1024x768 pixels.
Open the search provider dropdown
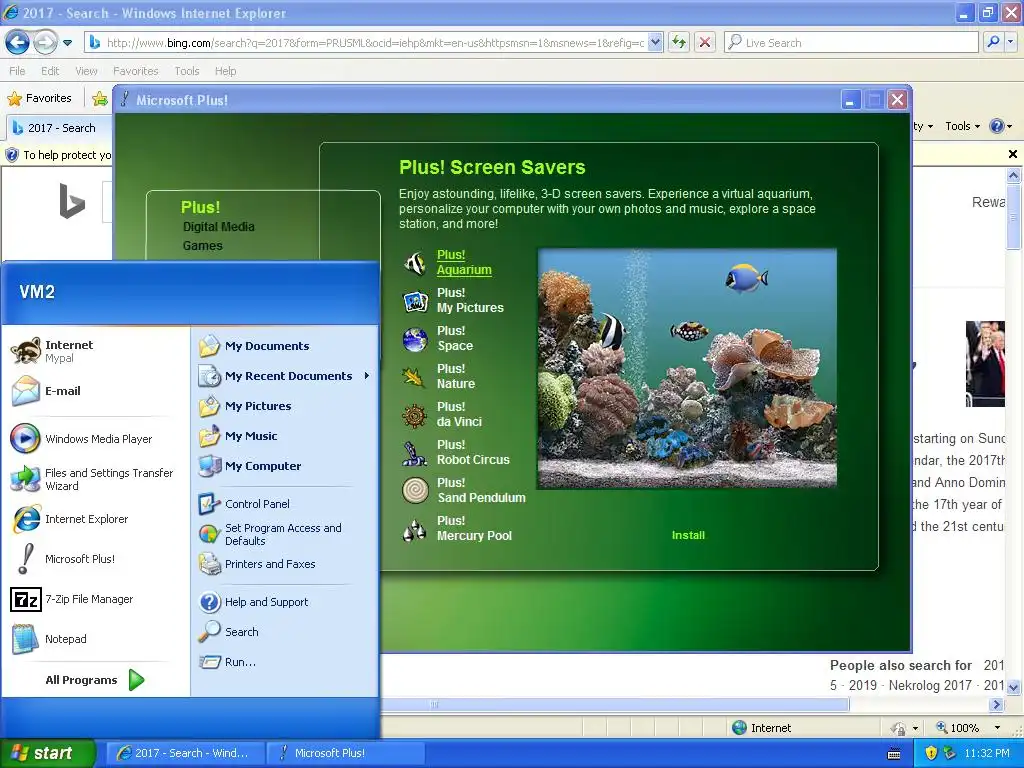pyautogui.click(x=1011, y=42)
